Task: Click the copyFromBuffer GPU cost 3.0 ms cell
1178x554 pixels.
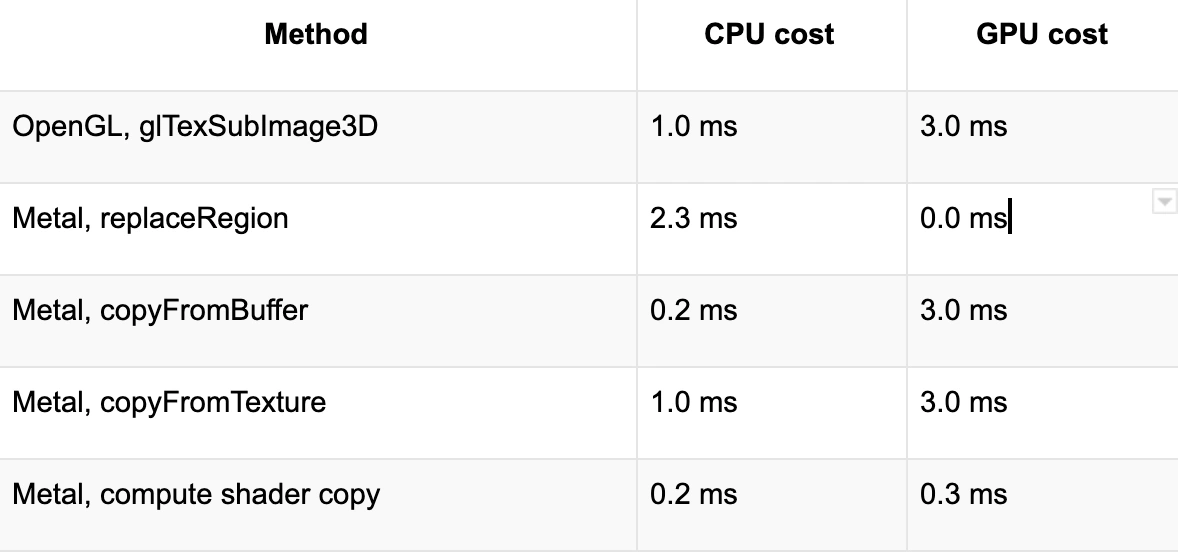Action: click(x=964, y=310)
